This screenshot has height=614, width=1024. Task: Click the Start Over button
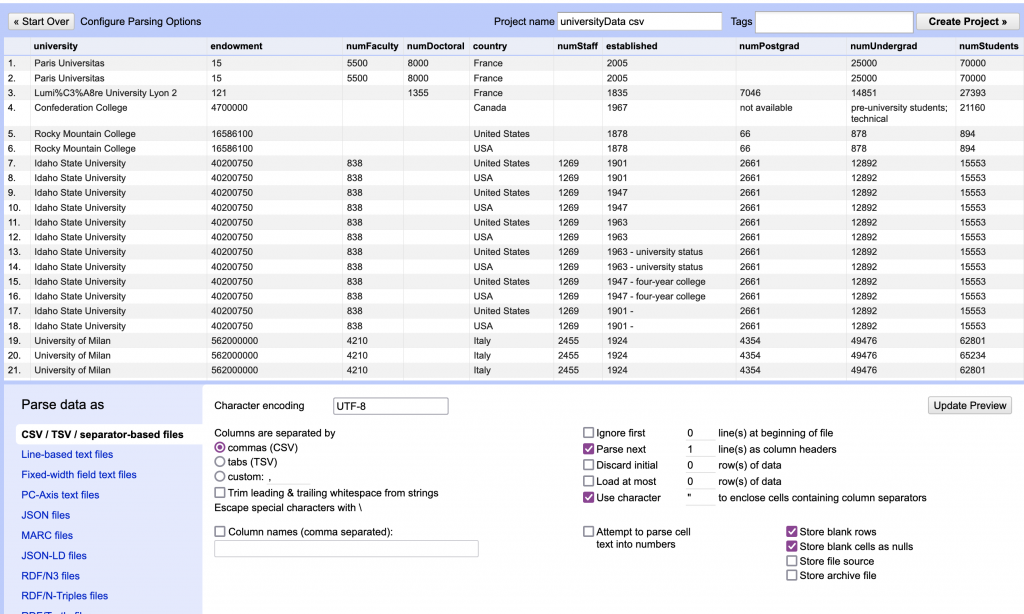(x=41, y=22)
